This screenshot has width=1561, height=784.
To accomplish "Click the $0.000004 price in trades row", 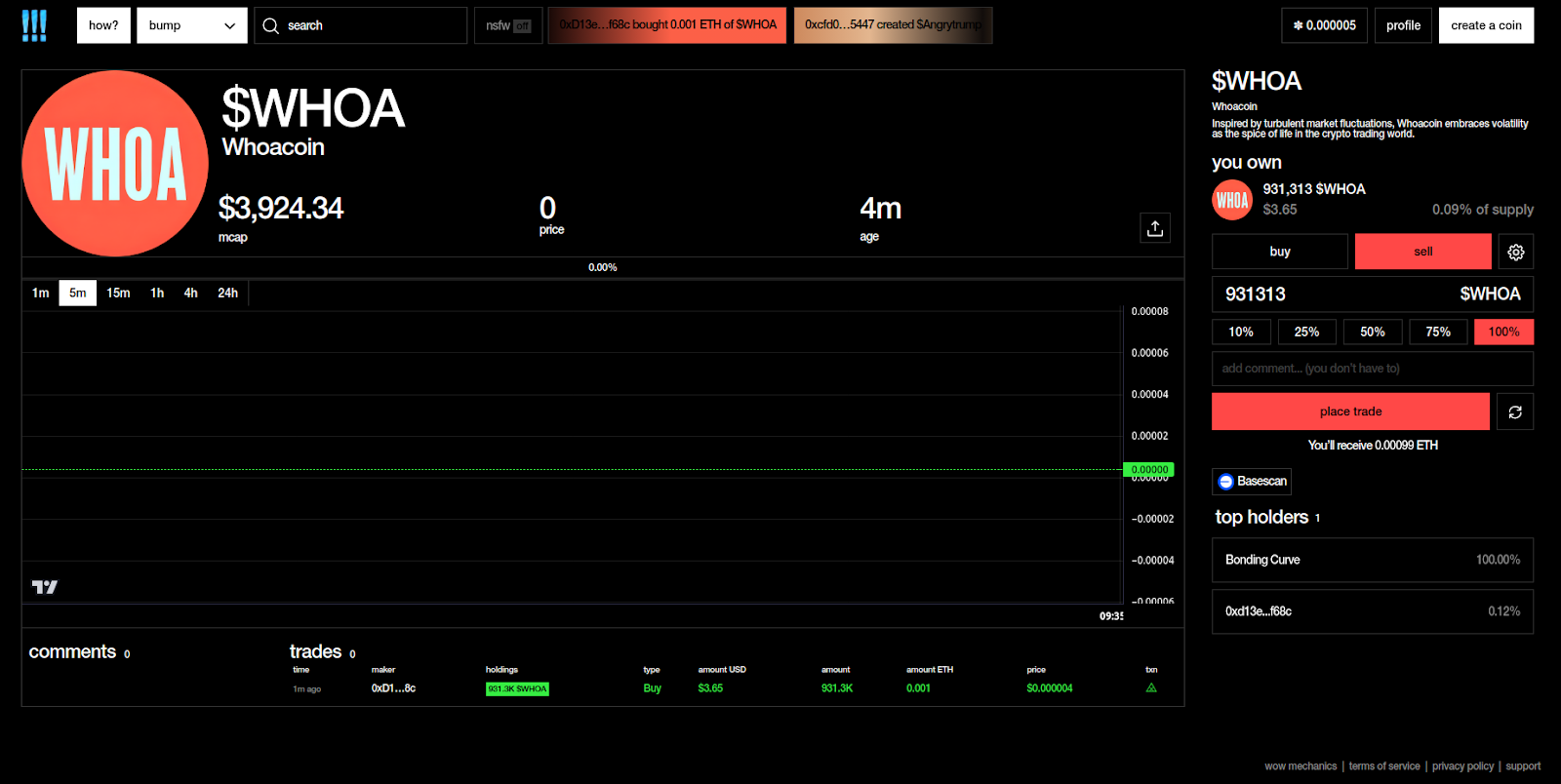I will click(1049, 688).
